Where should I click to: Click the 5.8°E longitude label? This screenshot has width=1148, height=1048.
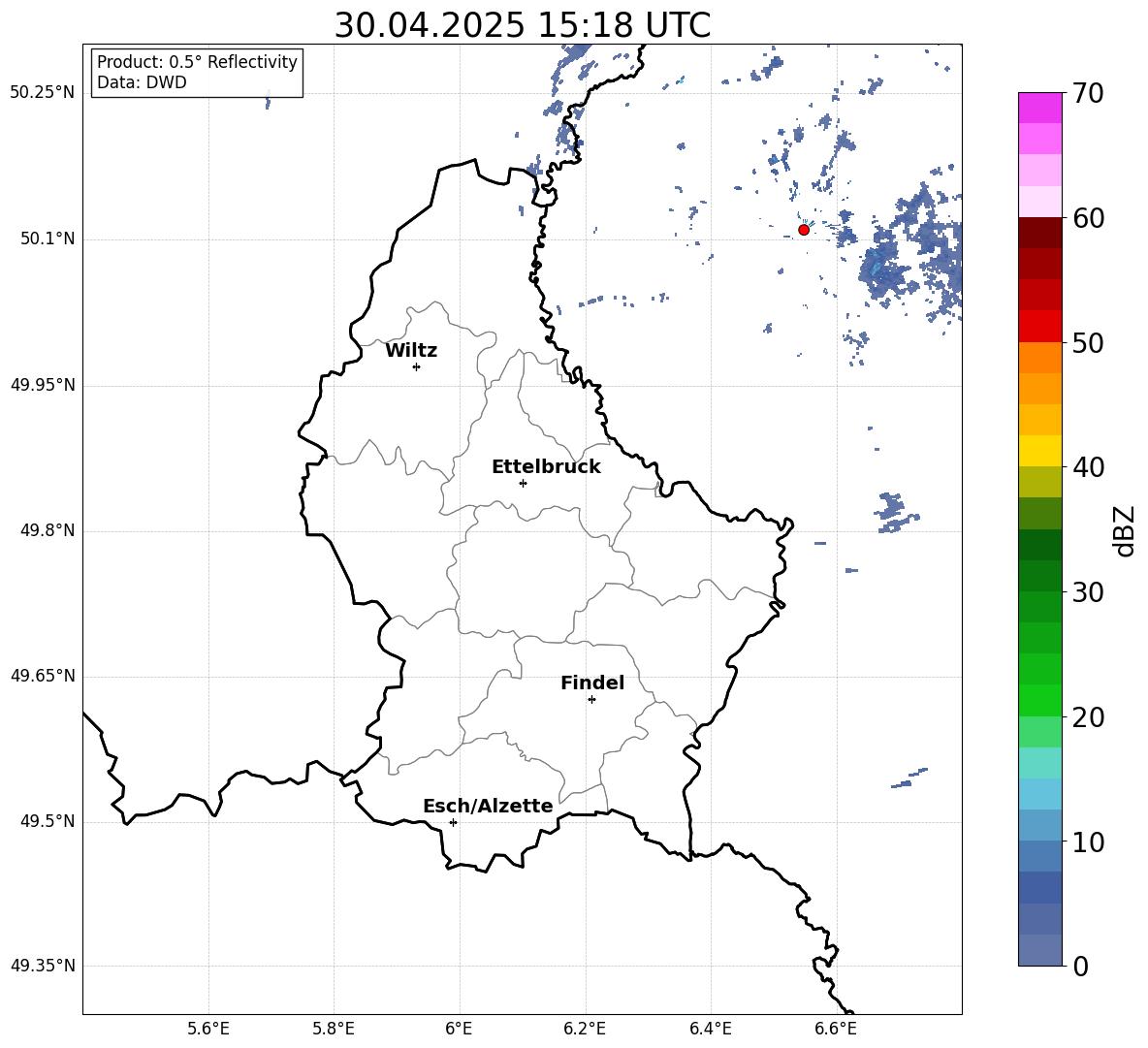[x=334, y=1029]
